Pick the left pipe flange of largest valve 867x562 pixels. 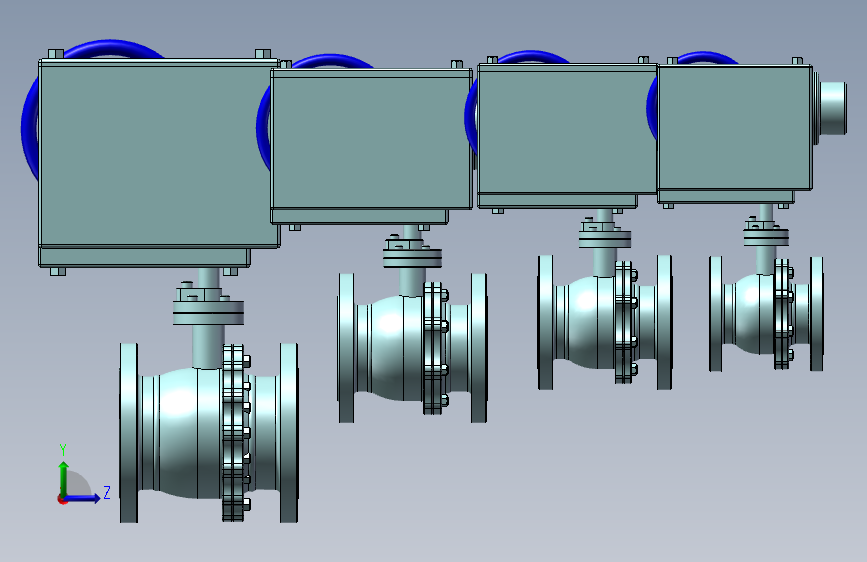pyautogui.click(x=129, y=433)
